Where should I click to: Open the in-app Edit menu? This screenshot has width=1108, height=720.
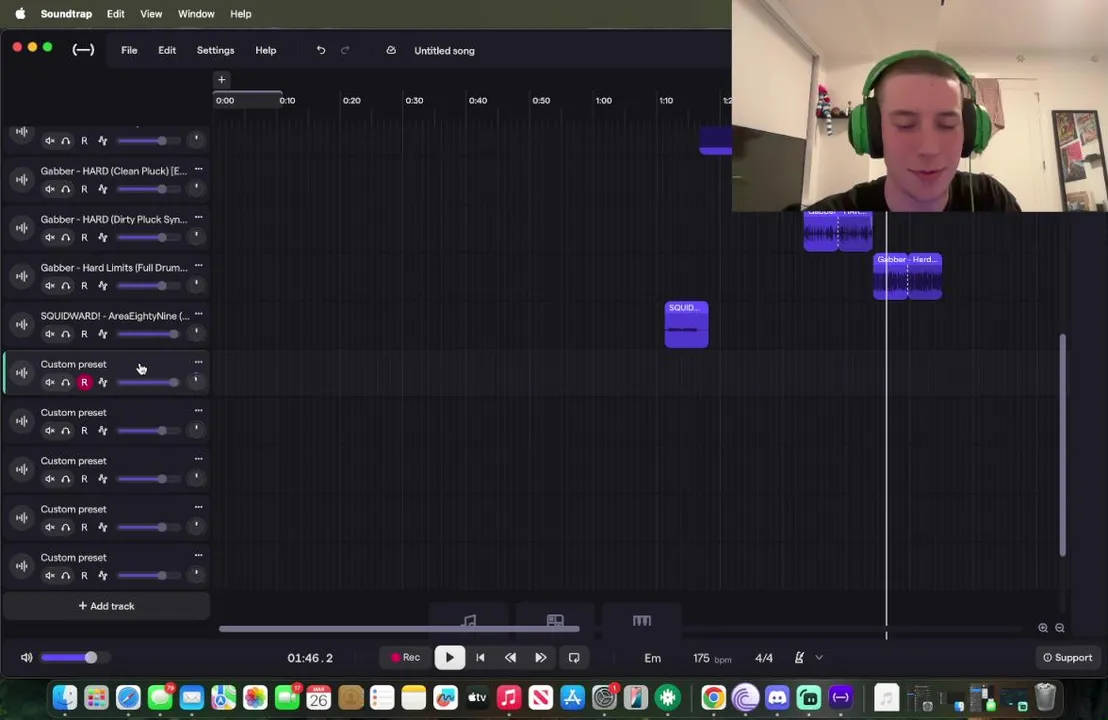167,50
